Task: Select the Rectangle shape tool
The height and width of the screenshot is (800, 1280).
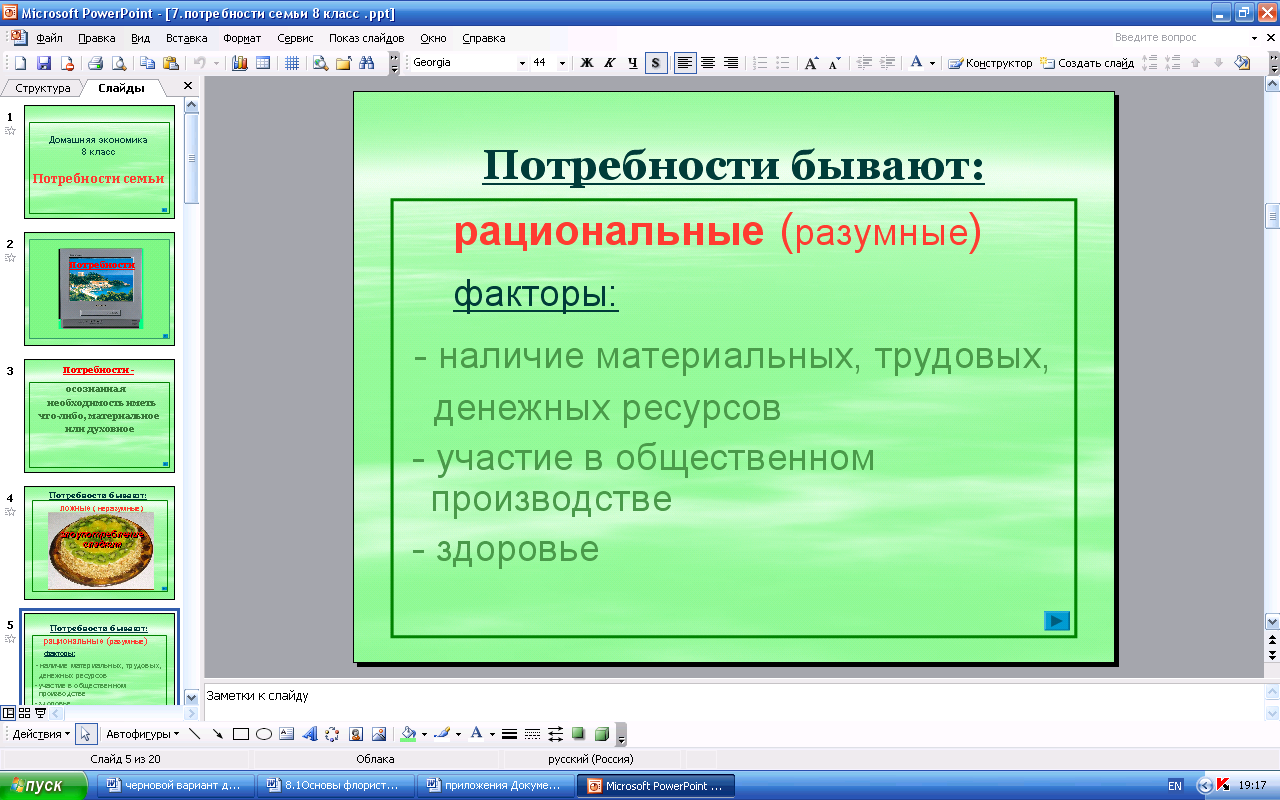Action: coord(241,734)
